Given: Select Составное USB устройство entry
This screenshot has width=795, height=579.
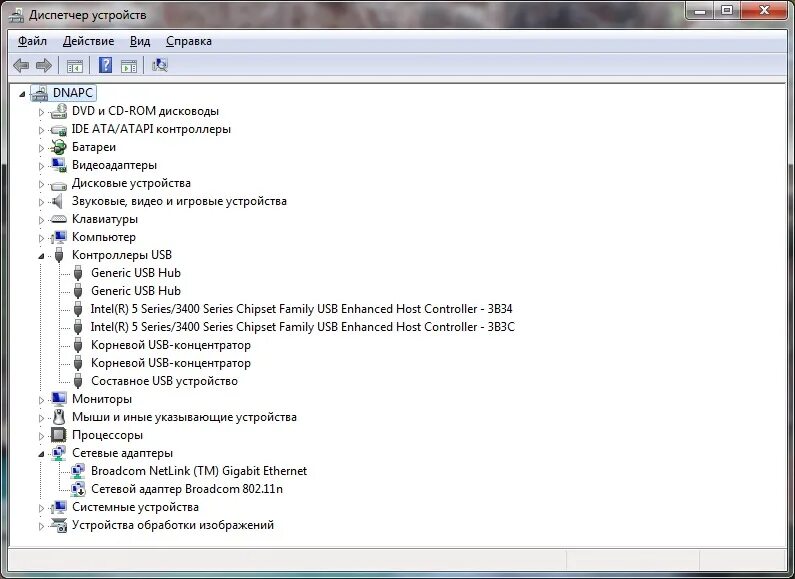Looking at the screenshot, I should pos(164,381).
